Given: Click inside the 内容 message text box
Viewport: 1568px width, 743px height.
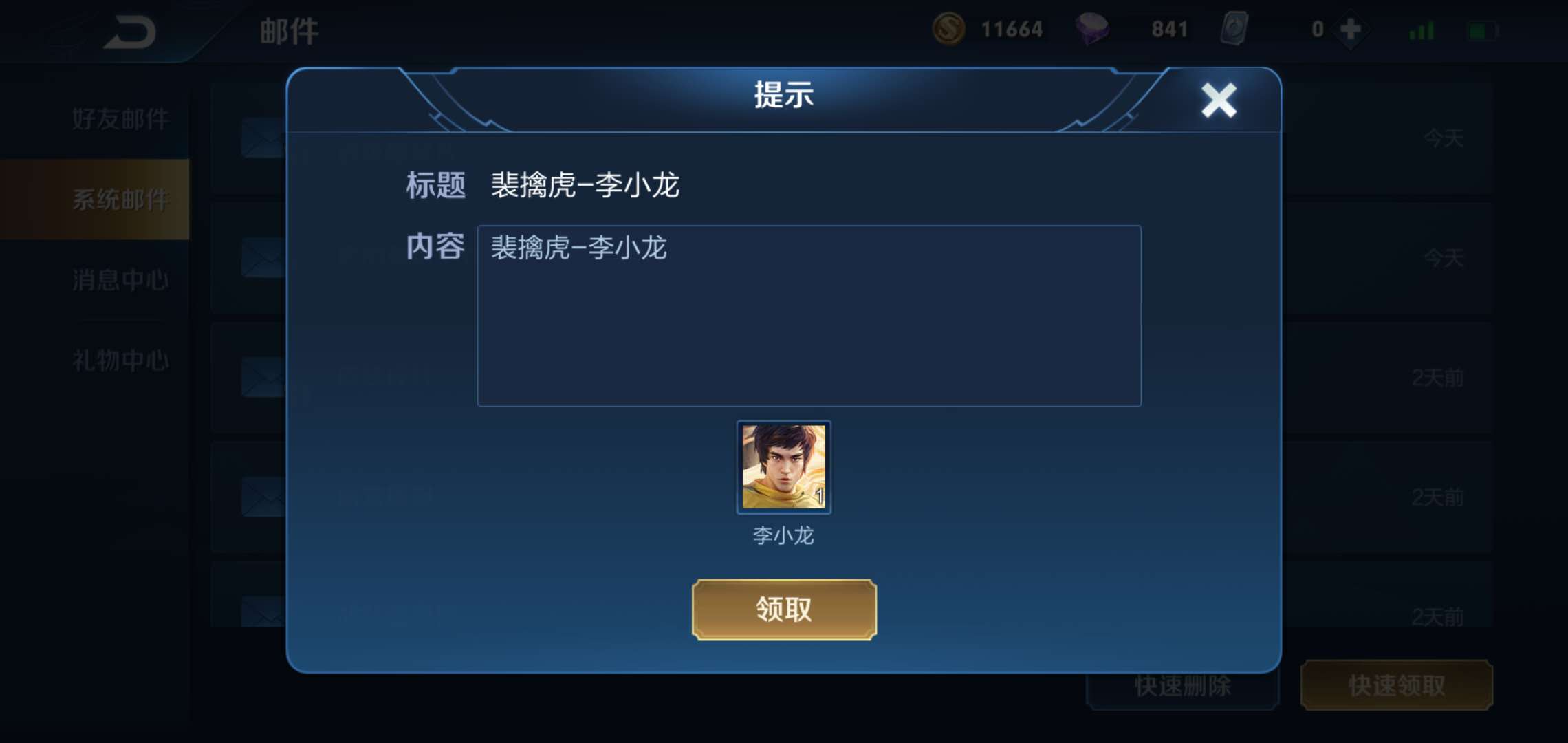Looking at the screenshot, I should (x=809, y=316).
